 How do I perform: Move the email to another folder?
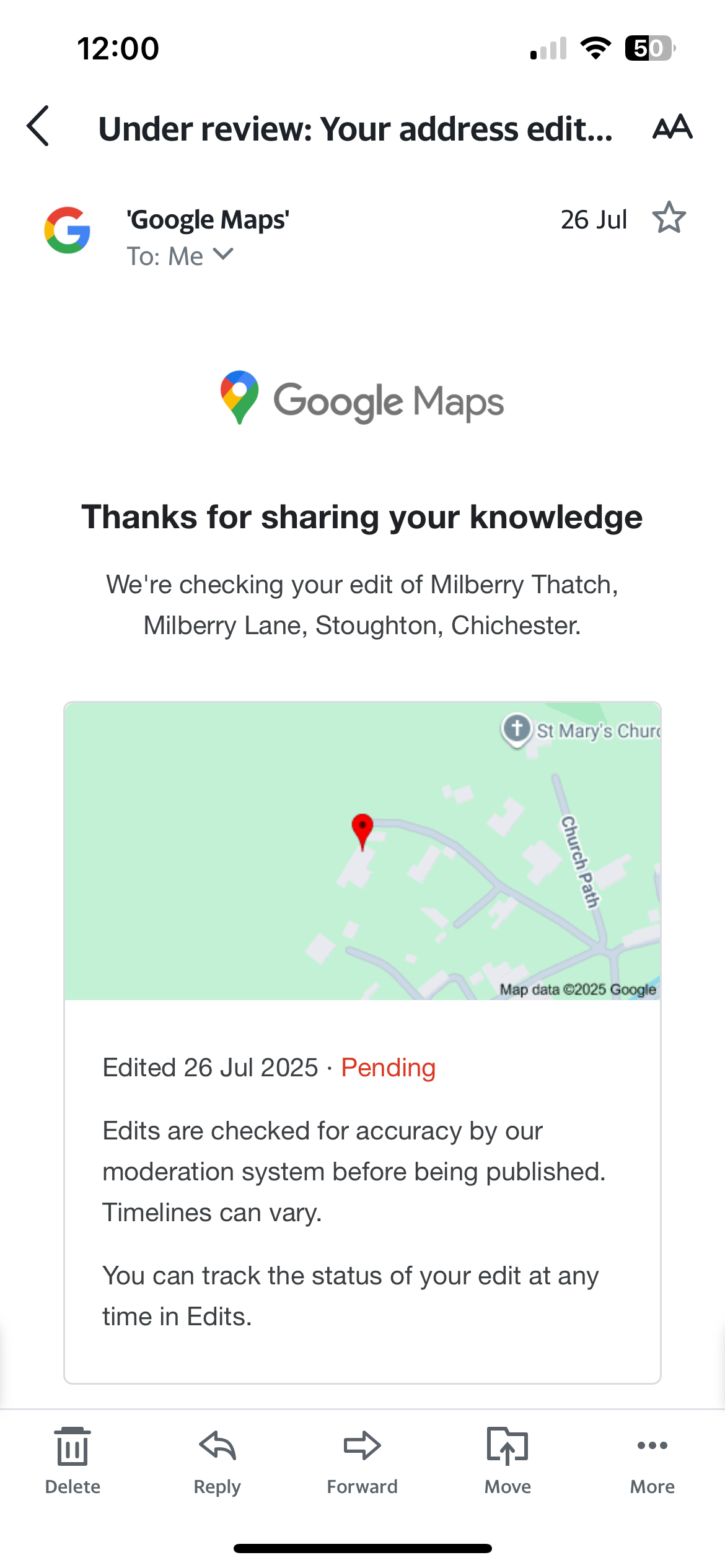pos(507,1460)
